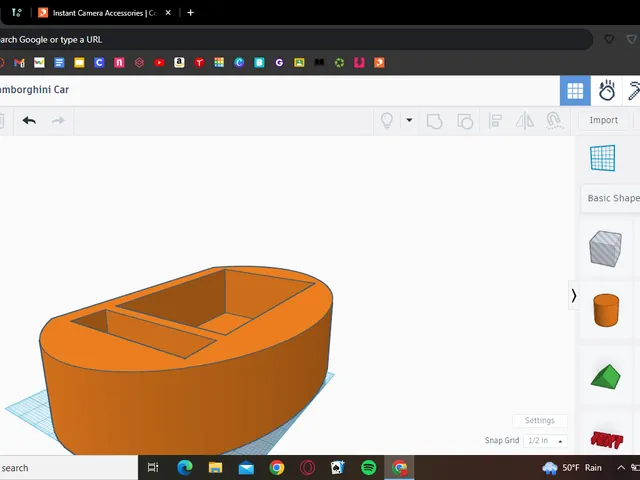Screen dimensions: 640x480
Task: Pick the striped hole box shape
Action: [x=605, y=249]
